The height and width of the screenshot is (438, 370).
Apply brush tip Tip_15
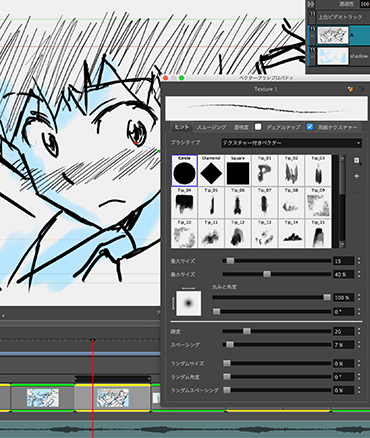[318, 233]
